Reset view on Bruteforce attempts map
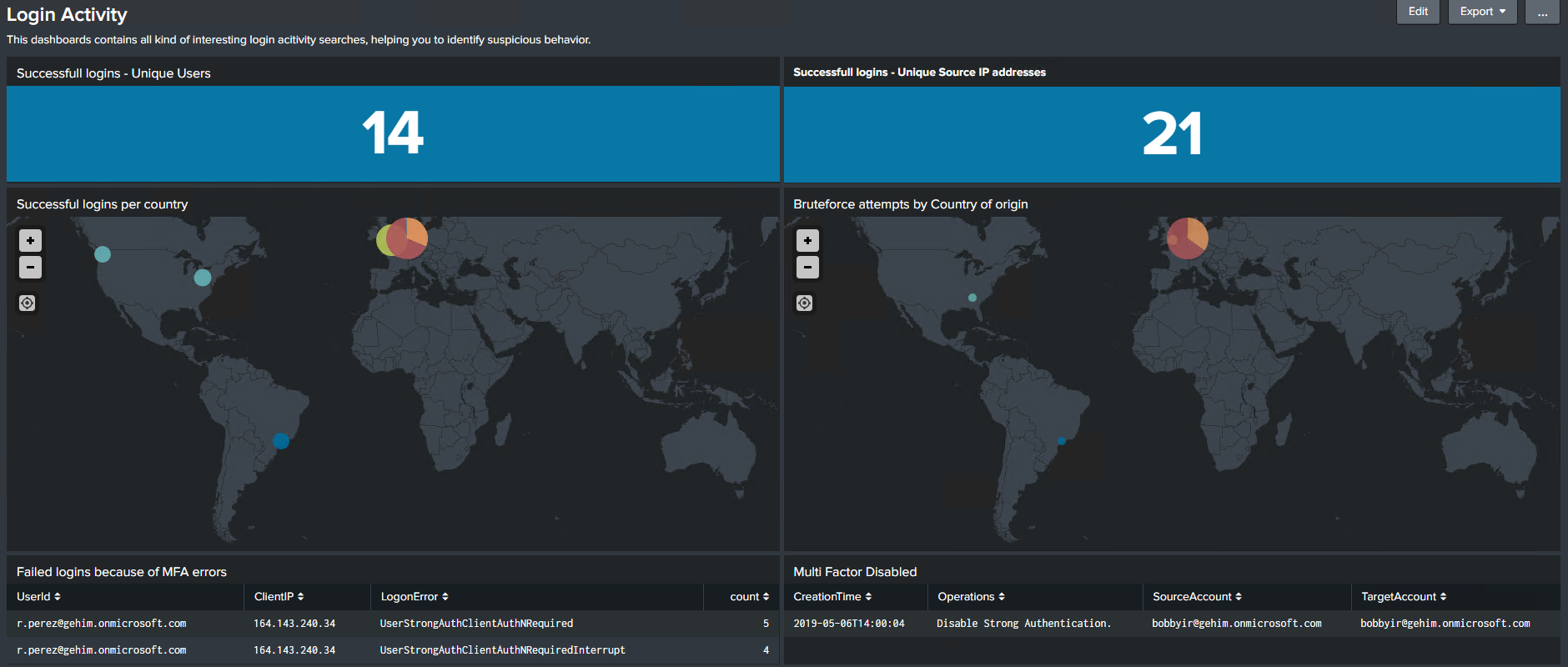Viewport: 1568px width, 667px height. click(x=805, y=303)
